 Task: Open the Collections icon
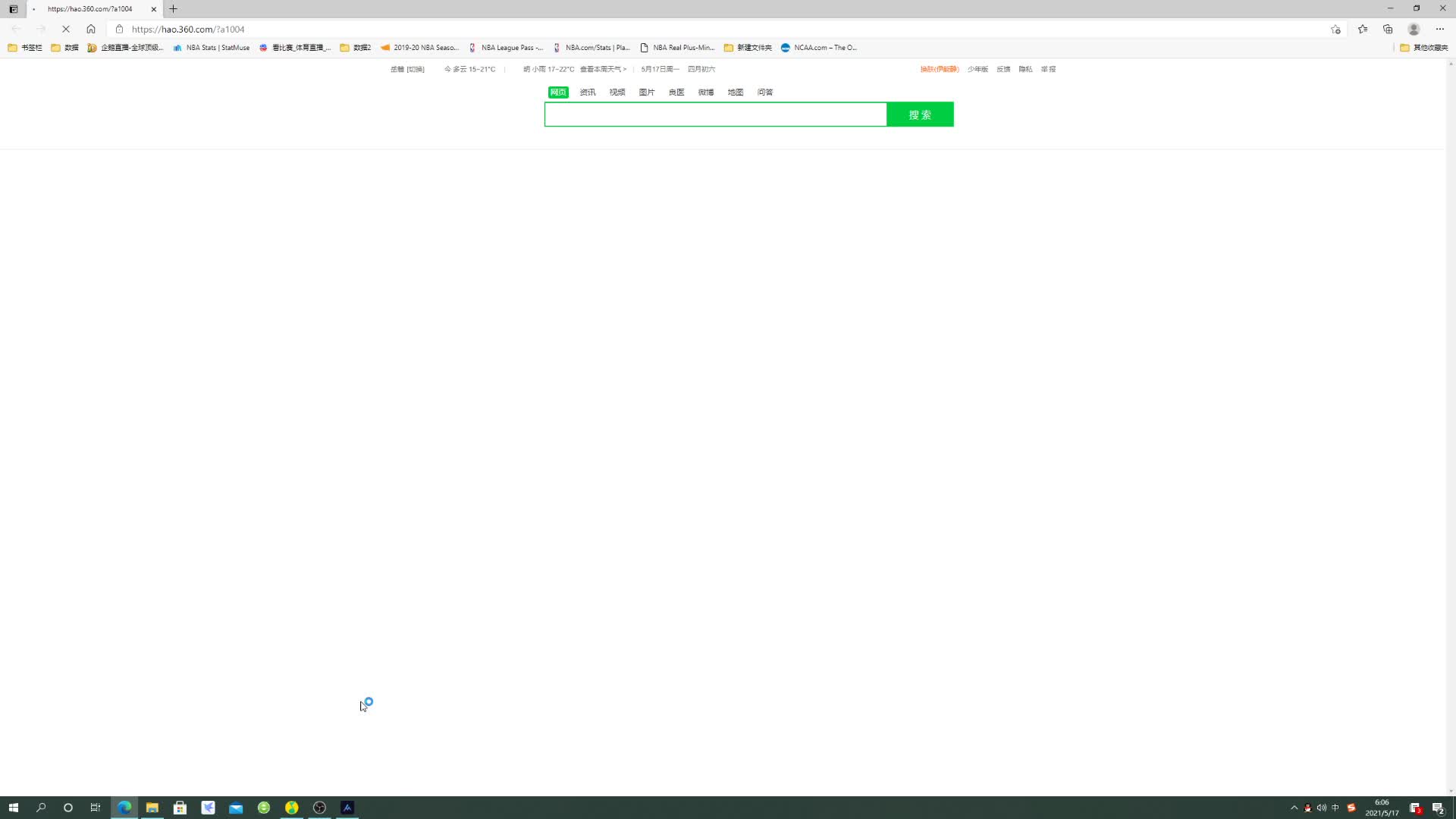(1388, 29)
